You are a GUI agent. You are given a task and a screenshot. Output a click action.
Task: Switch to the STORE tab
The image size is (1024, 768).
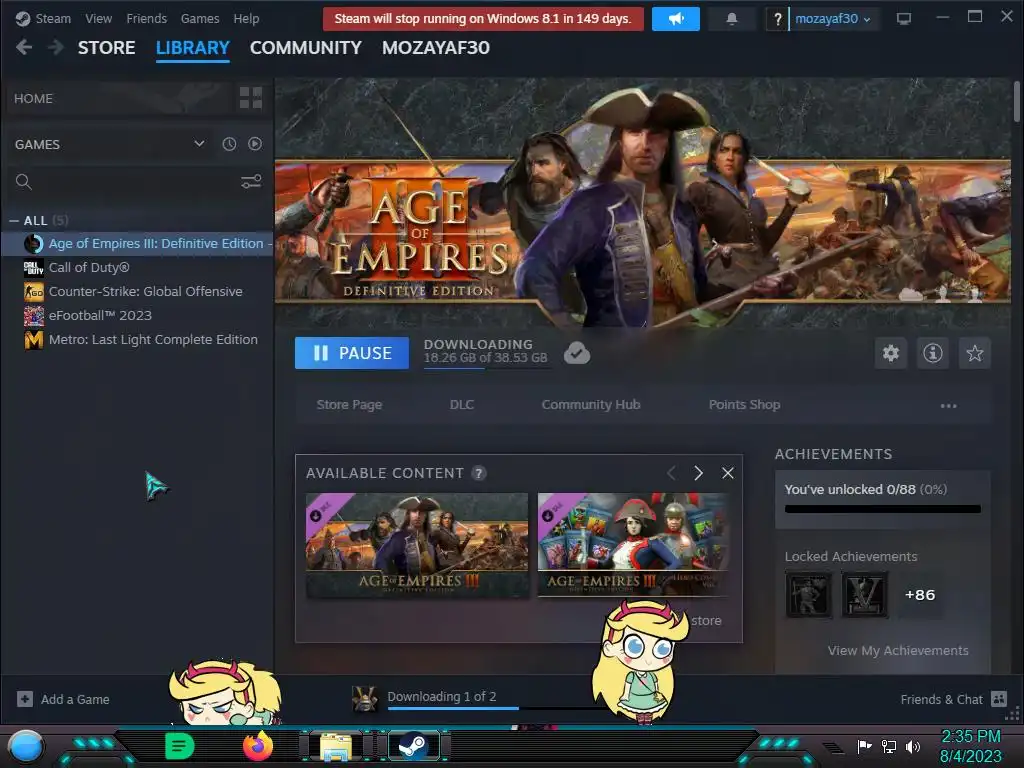point(106,48)
